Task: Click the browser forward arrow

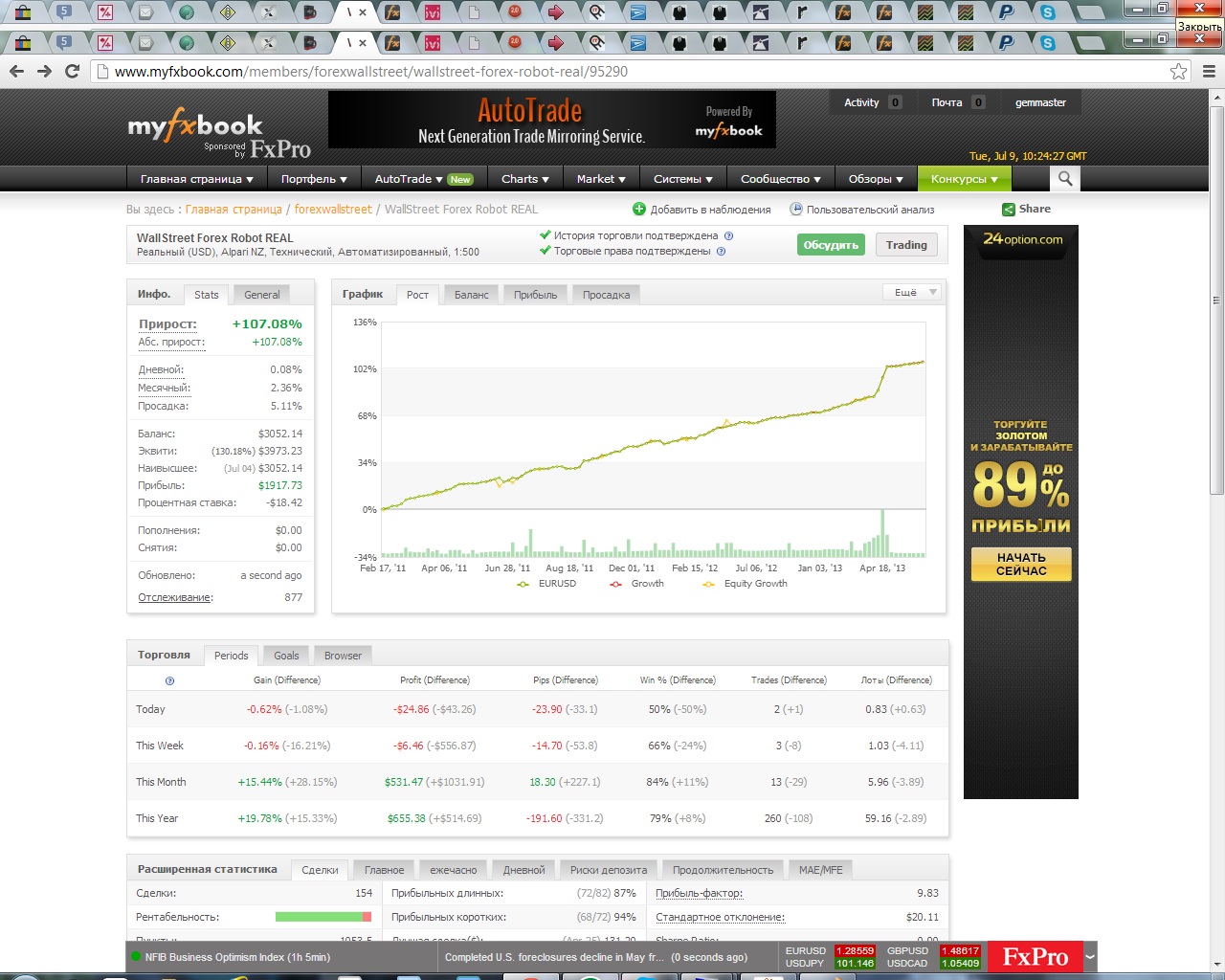Action: (44, 72)
